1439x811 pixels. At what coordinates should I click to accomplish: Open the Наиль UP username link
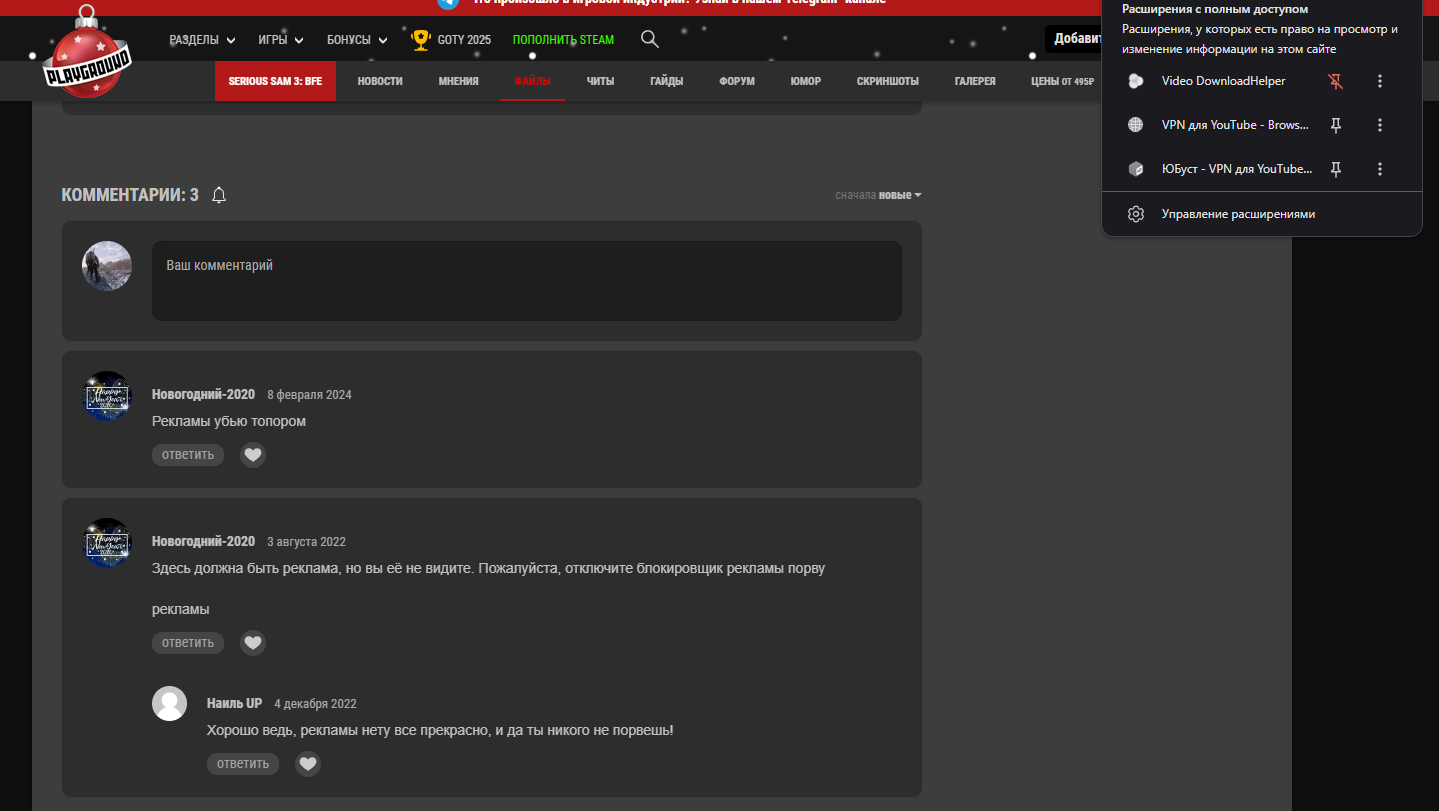(x=234, y=704)
